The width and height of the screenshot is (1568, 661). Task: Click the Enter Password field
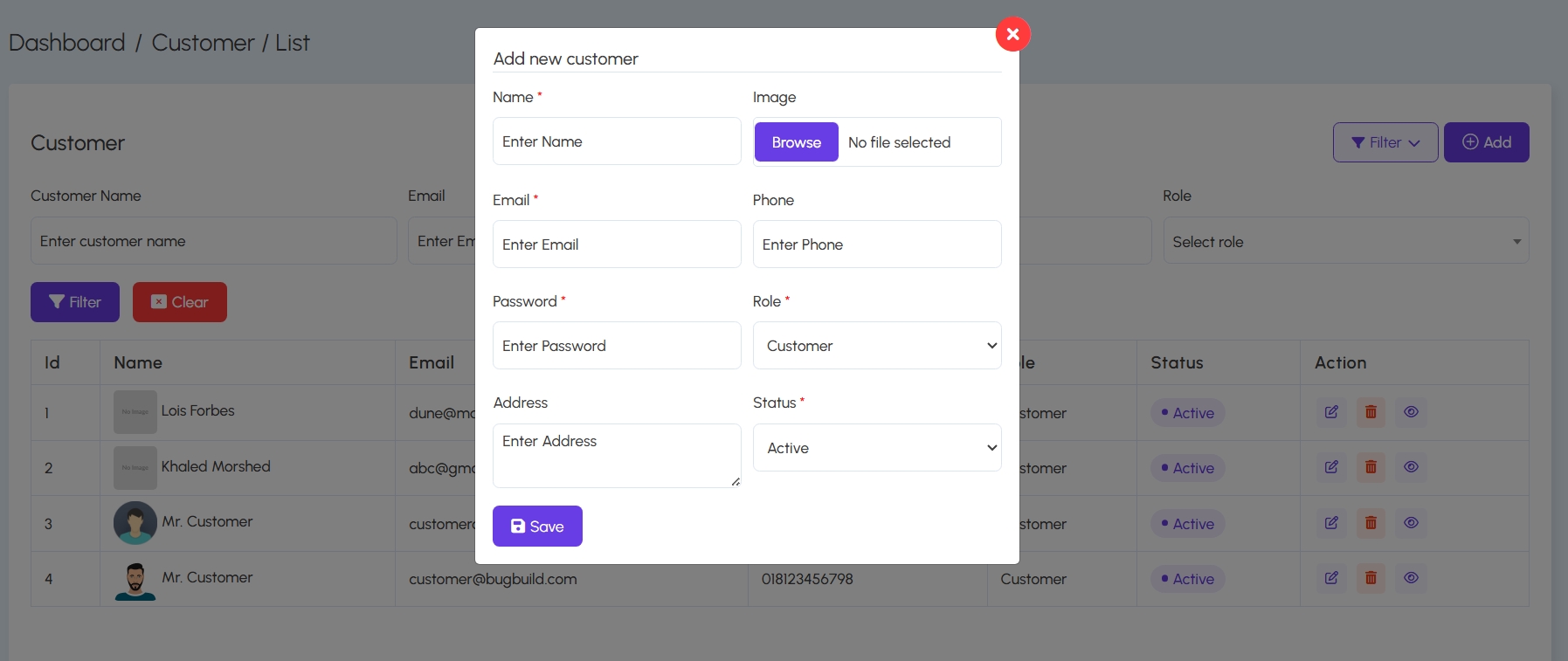click(617, 346)
